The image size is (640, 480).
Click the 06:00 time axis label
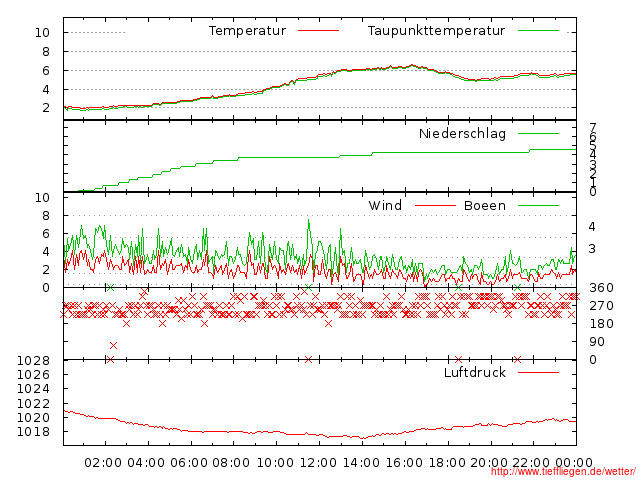tap(189, 463)
